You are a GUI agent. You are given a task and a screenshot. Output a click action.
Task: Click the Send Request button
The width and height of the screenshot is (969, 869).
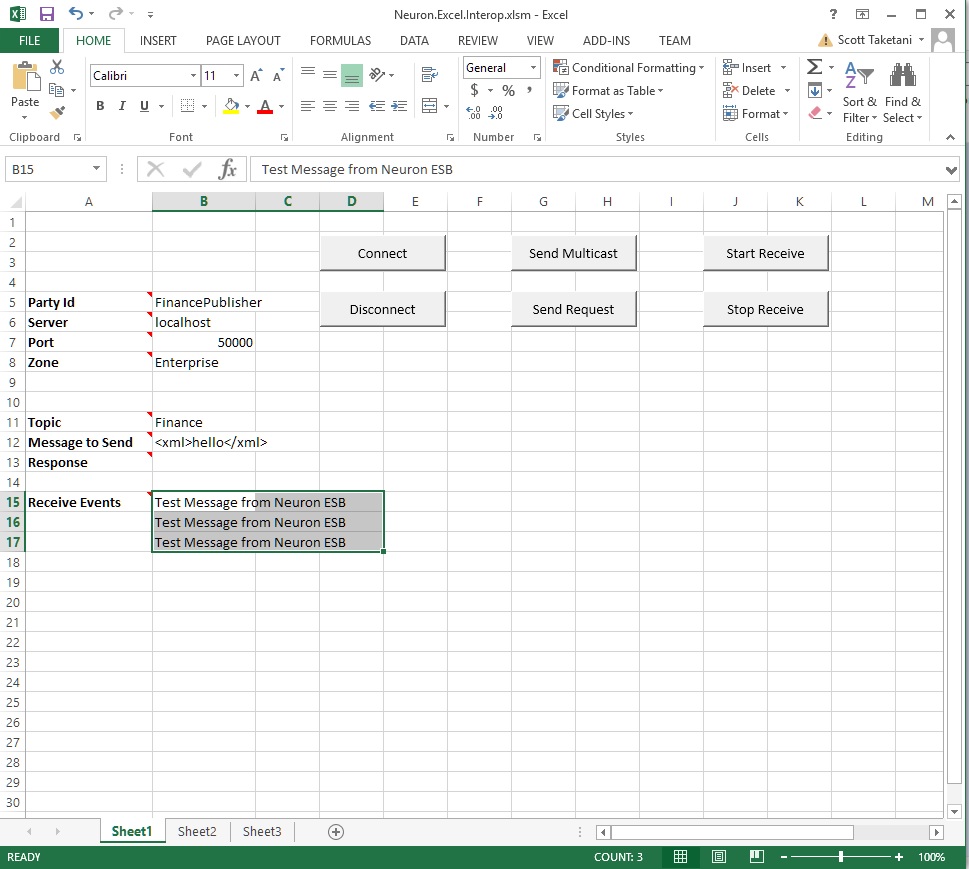coord(573,309)
